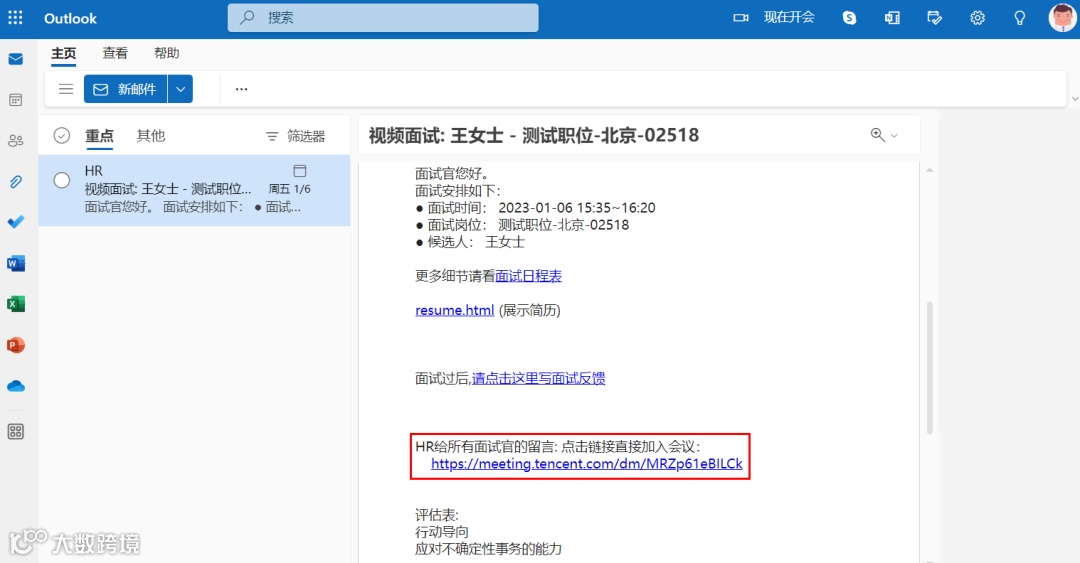Screen dimensions: 1080x563
Task: Launch Excel from the sidebar
Action: click(16, 304)
